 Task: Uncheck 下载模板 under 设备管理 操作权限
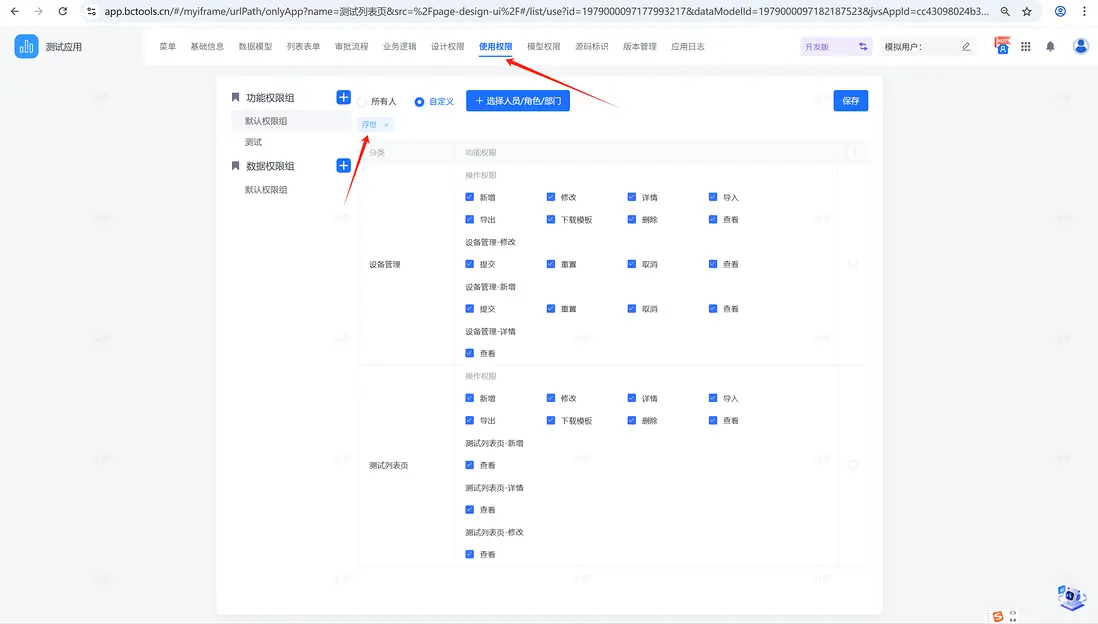(551, 219)
